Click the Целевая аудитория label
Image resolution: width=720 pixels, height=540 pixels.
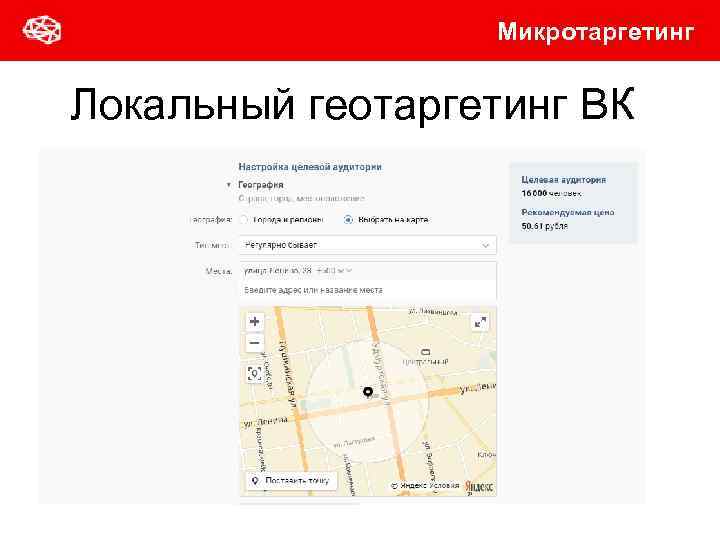(563, 180)
